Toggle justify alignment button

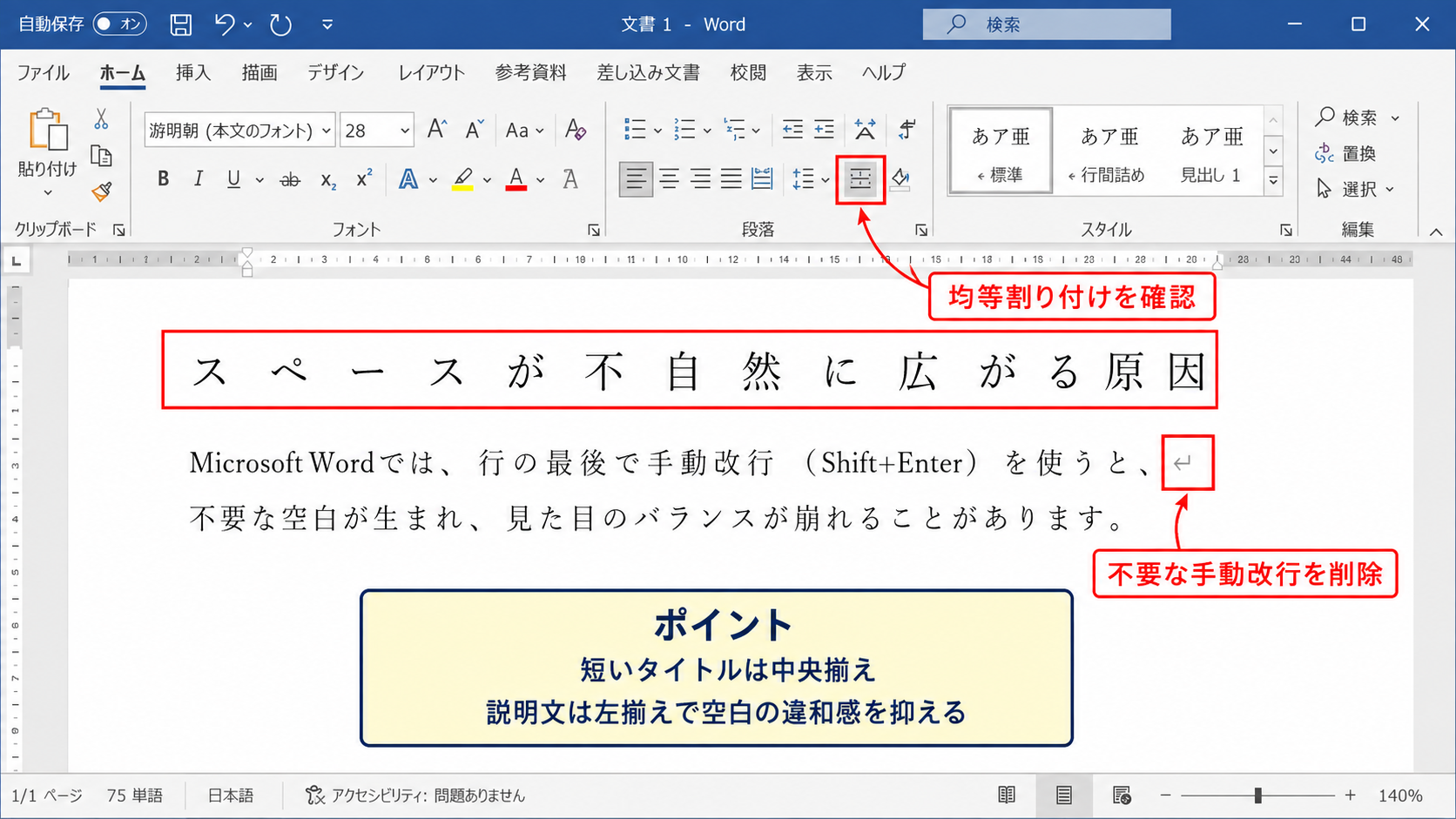pyautogui.click(x=731, y=179)
